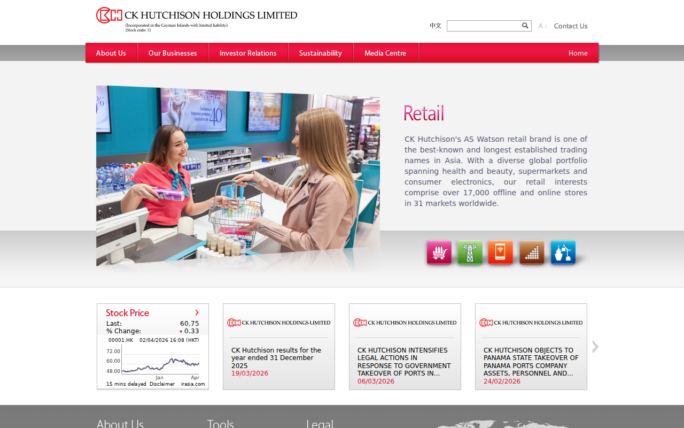Select the green Infrastructure tower icon
This screenshot has height=428, width=684.
[470, 253]
